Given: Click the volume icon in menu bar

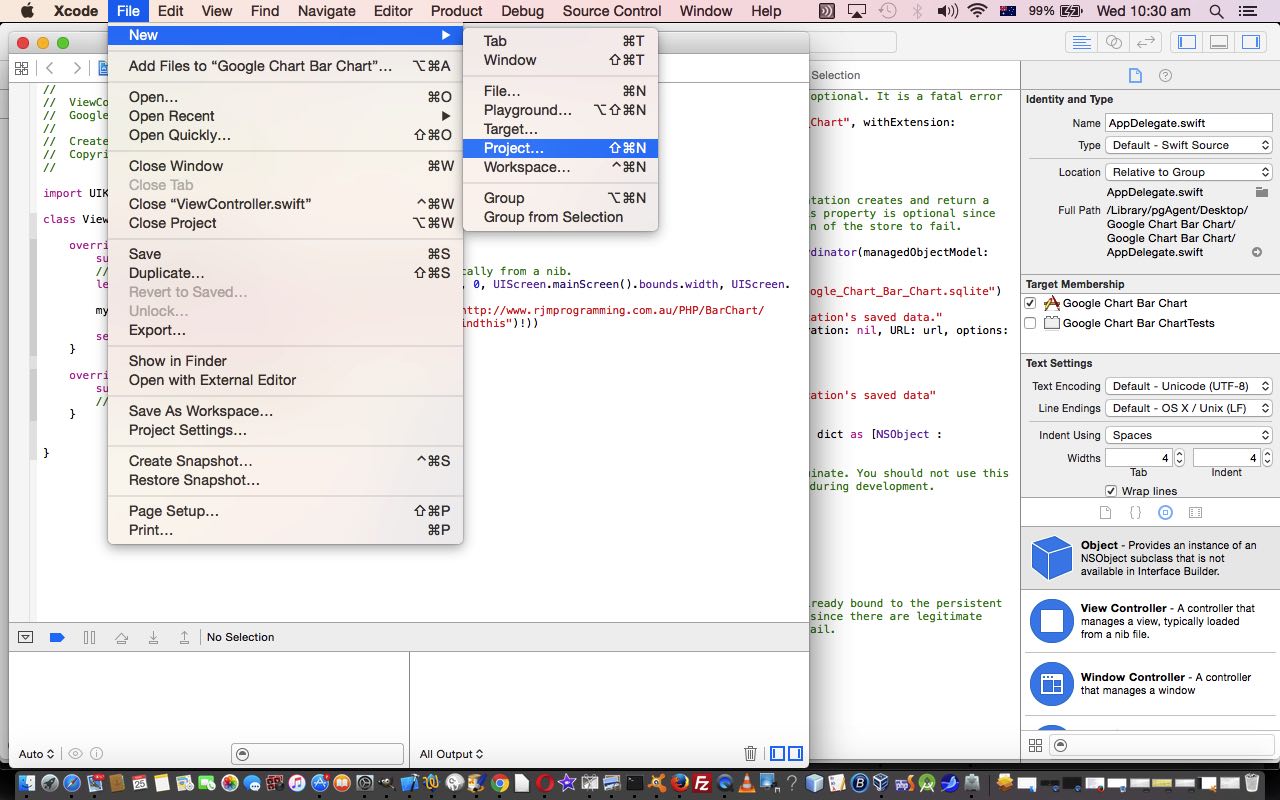Looking at the screenshot, I should (946, 11).
